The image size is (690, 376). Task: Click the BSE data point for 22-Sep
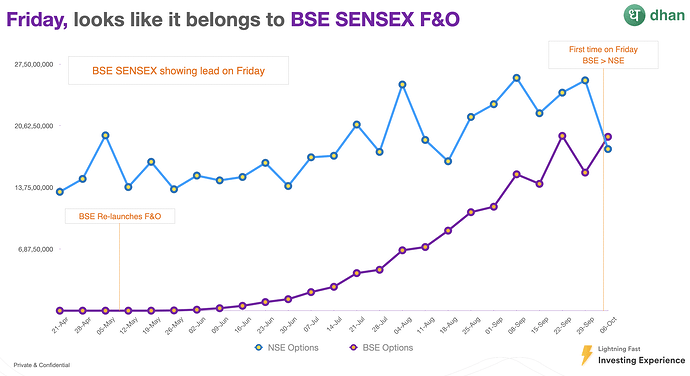[x=562, y=136]
